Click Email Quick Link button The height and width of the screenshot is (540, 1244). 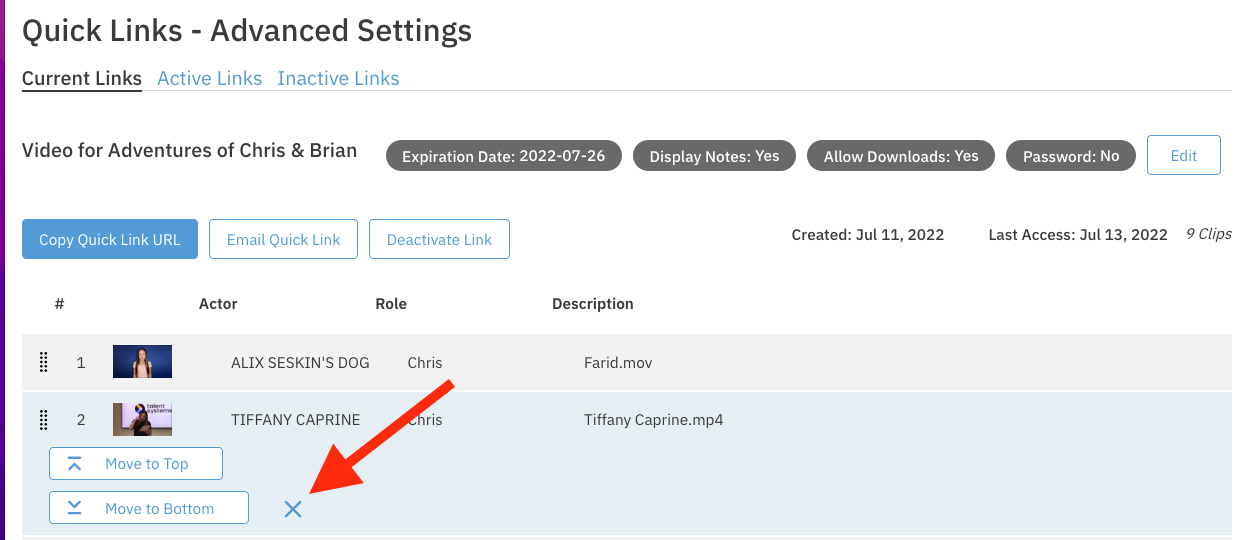pyautogui.click(x=283, y=239)
